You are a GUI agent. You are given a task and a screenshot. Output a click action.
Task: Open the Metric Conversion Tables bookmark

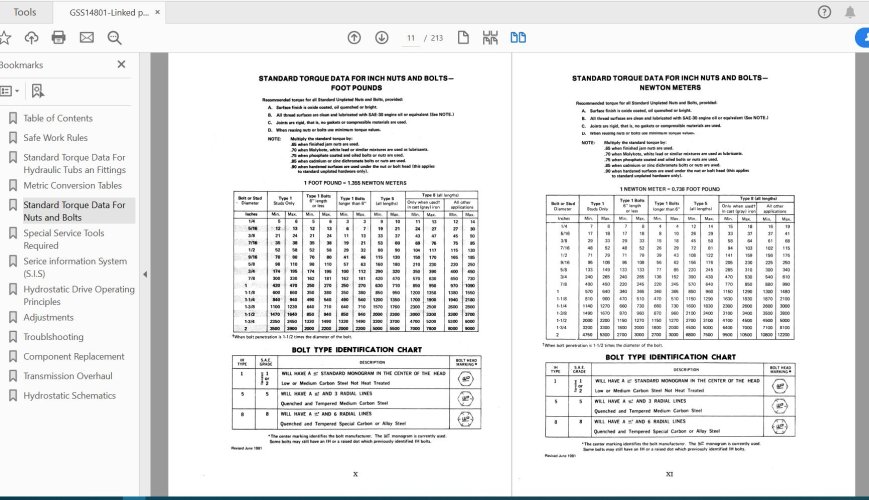tap(73, 185)
